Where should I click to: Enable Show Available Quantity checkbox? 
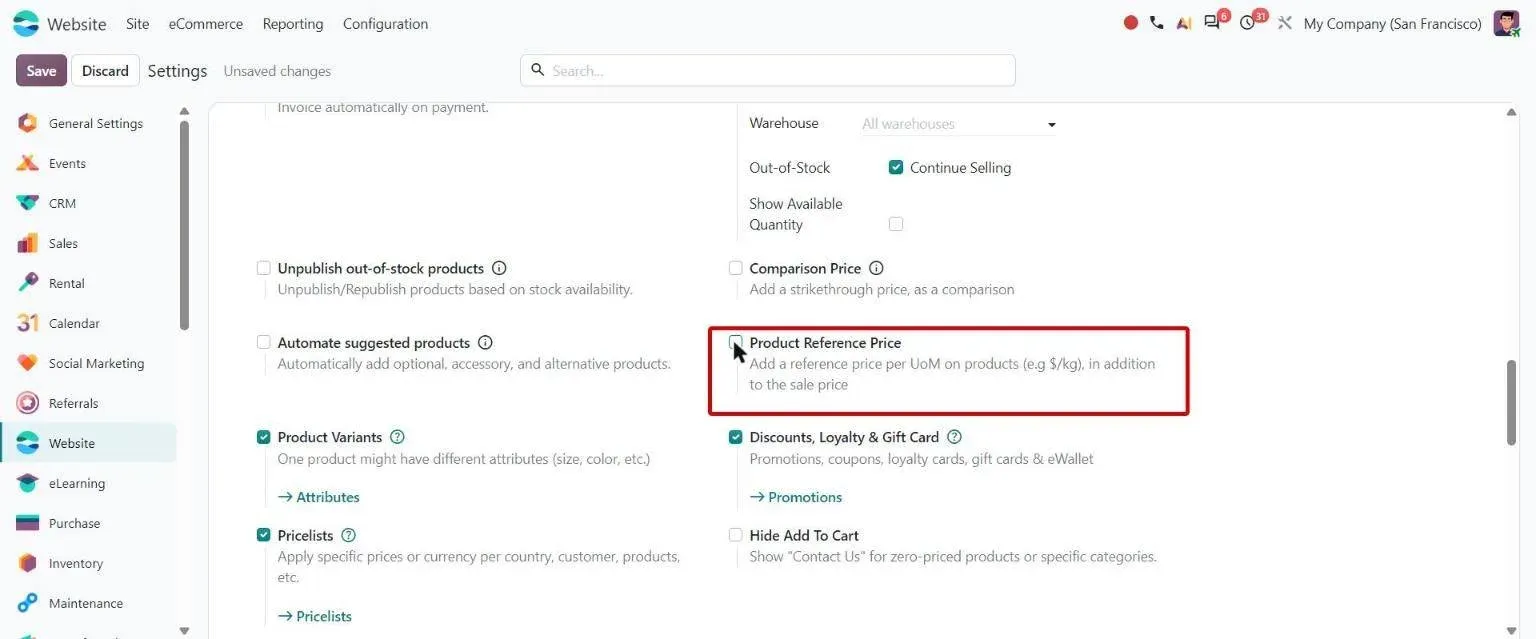(896, 224)
